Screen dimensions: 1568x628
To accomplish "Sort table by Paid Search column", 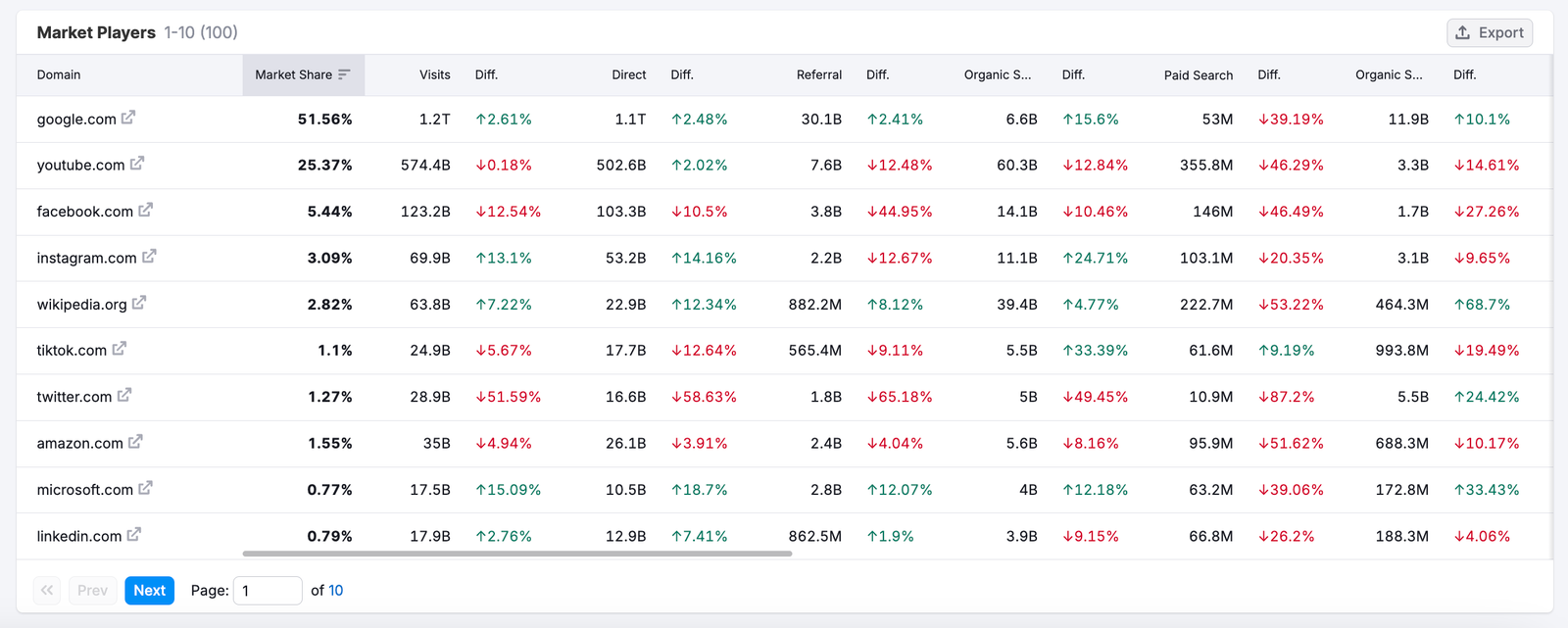I will pyautogui.click(x=1198, y=74).
